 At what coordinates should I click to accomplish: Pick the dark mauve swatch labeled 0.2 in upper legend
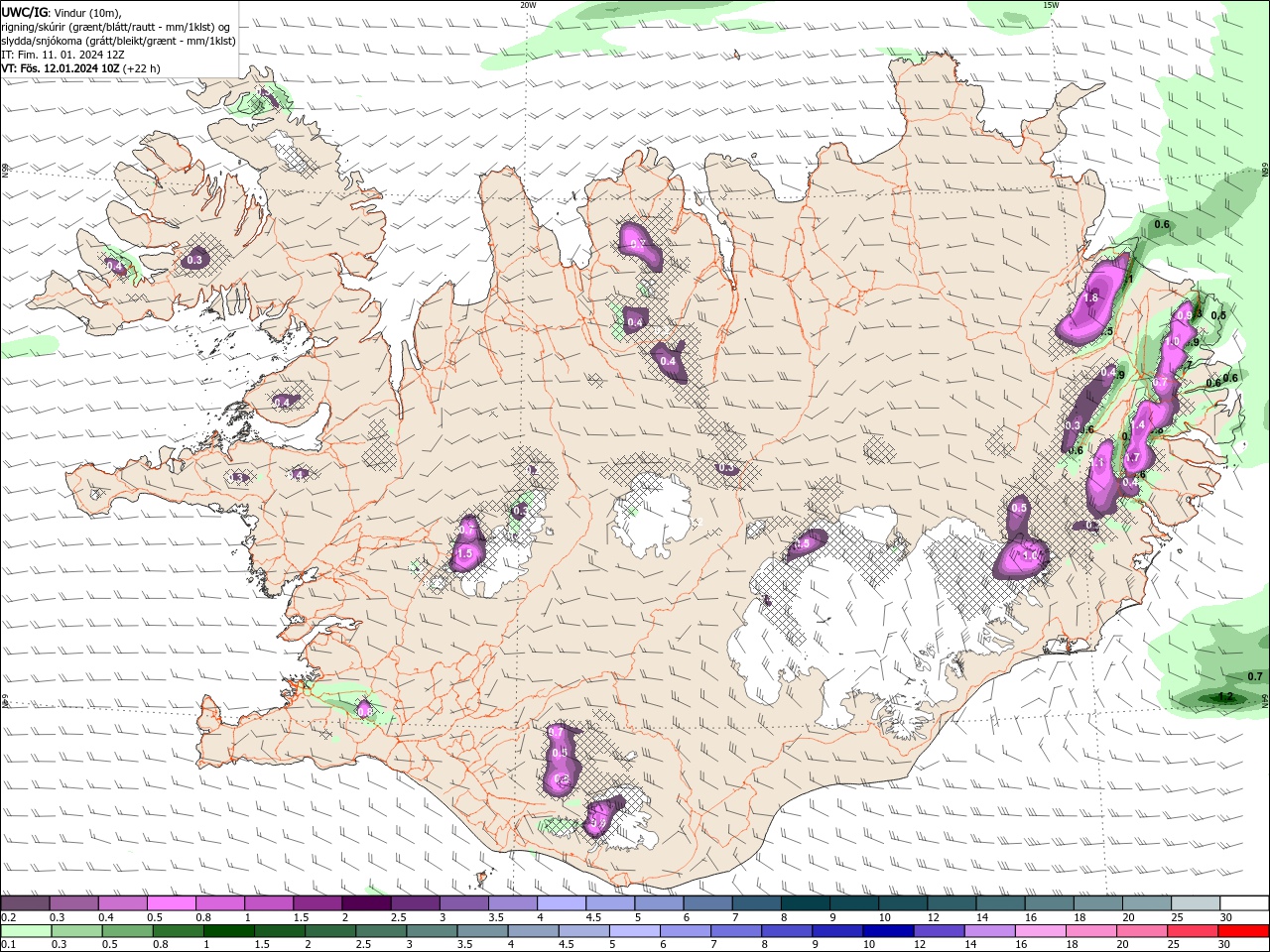click(x=25, y=903)
